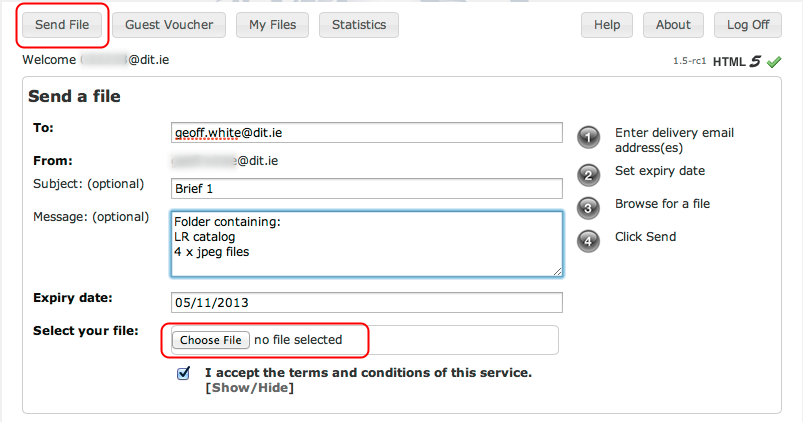View the Statistics page
This screenshot has width=803, height=422.
359,25
